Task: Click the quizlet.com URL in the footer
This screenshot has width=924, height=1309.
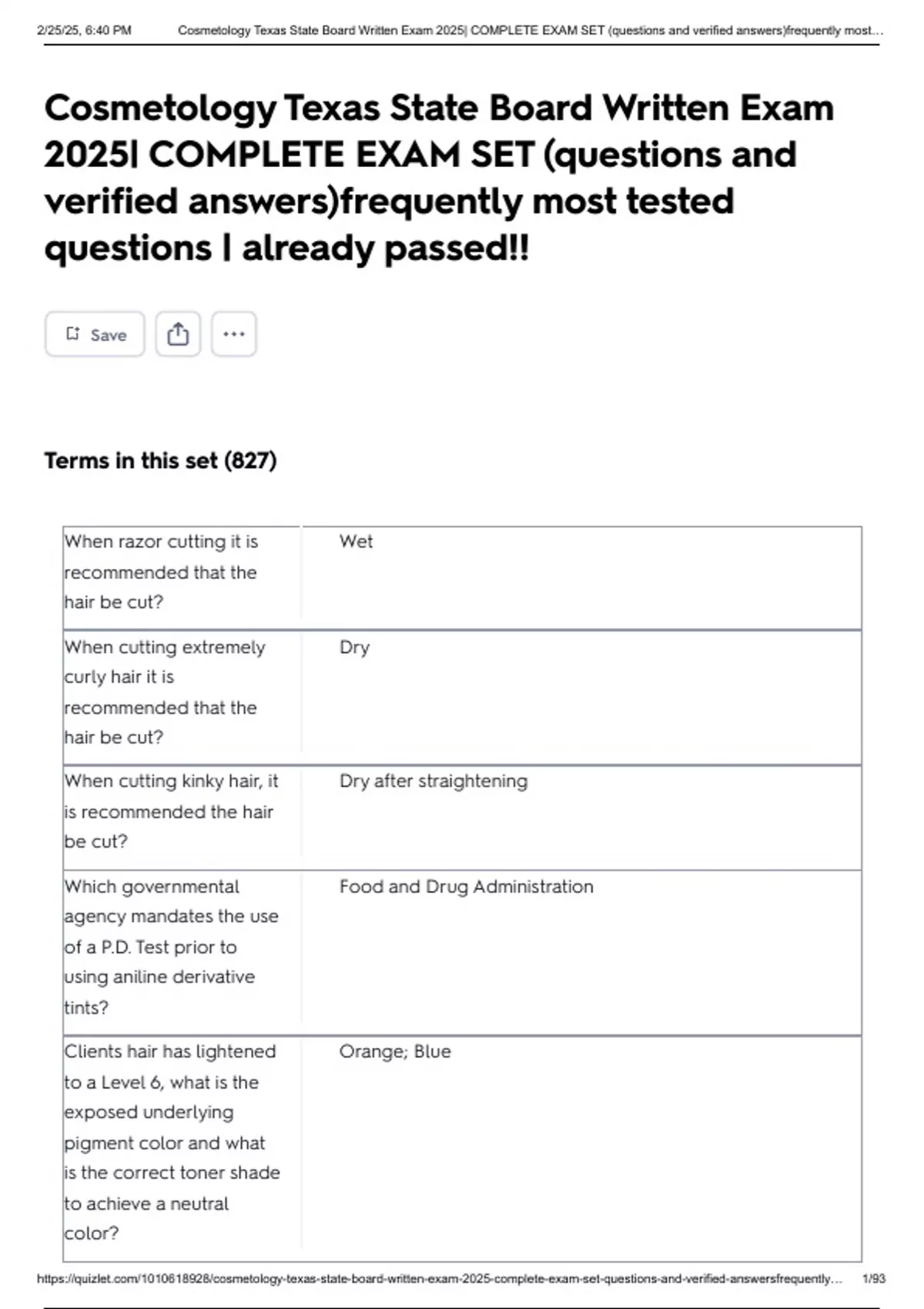Action: (439, 1279)
